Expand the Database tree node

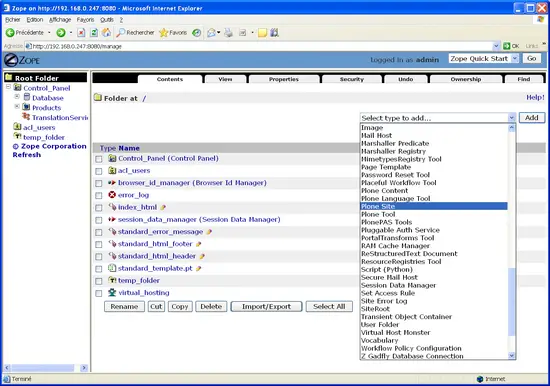click(x=17, y=96)
